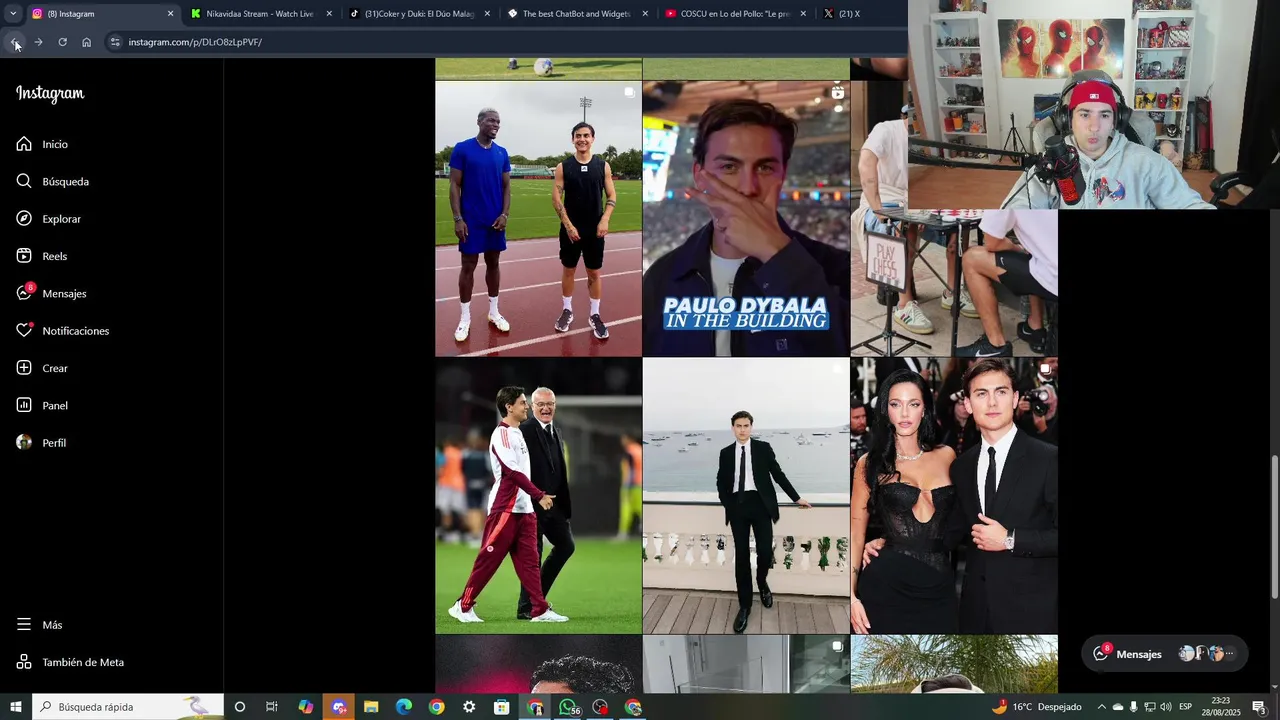Viewport: 1280px width, 720px height.
Task: Open post of man in suit by sea
Action: pyautogui.click(x=746, y=495)
